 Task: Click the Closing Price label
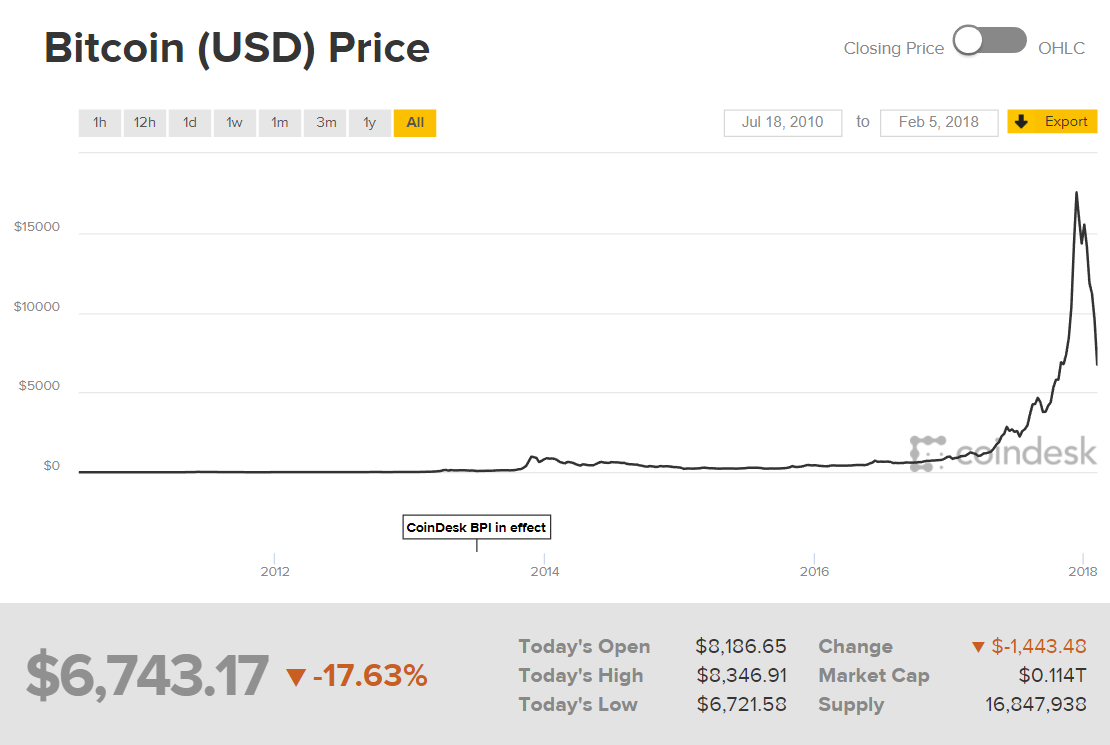coord(893,48)
